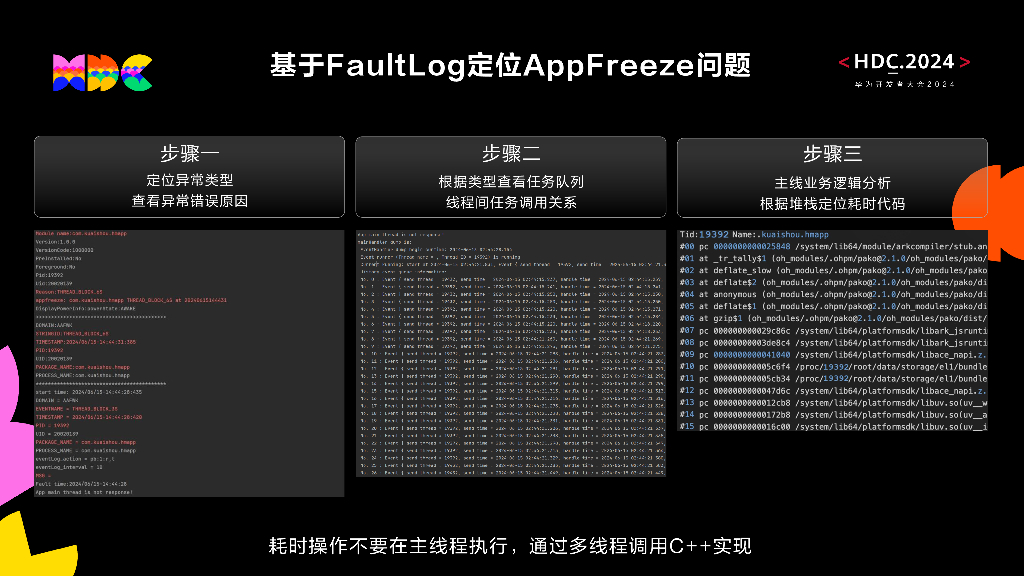Expand stack frame #00 stub.an entry
1024x576 pixels.
click(830, 246)
